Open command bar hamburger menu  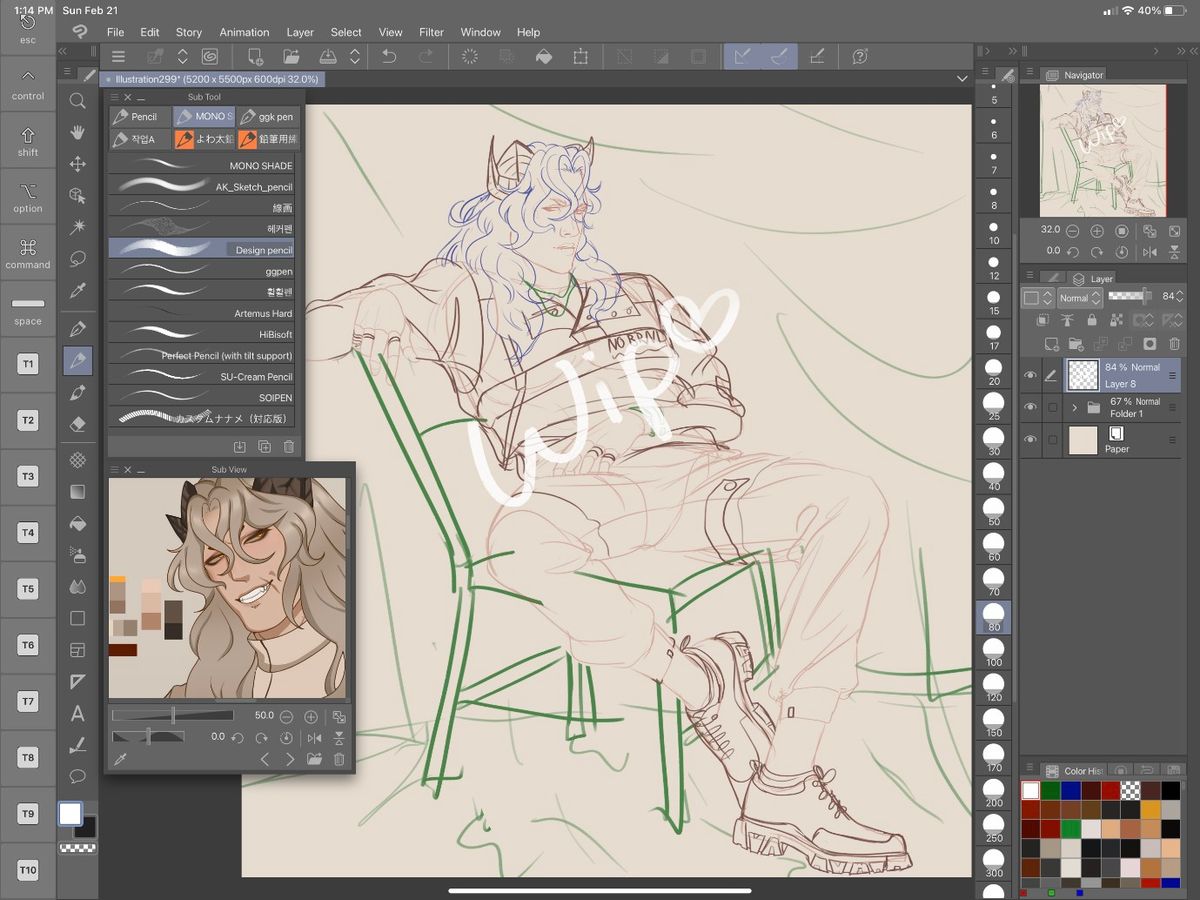coord(118,57)
